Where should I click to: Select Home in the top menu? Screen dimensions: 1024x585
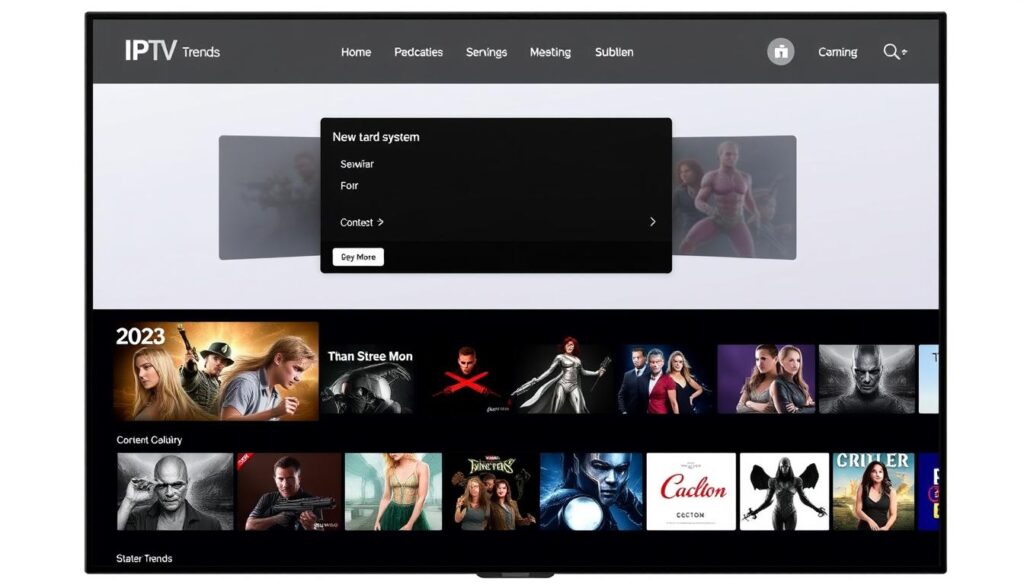click(356, 51)
